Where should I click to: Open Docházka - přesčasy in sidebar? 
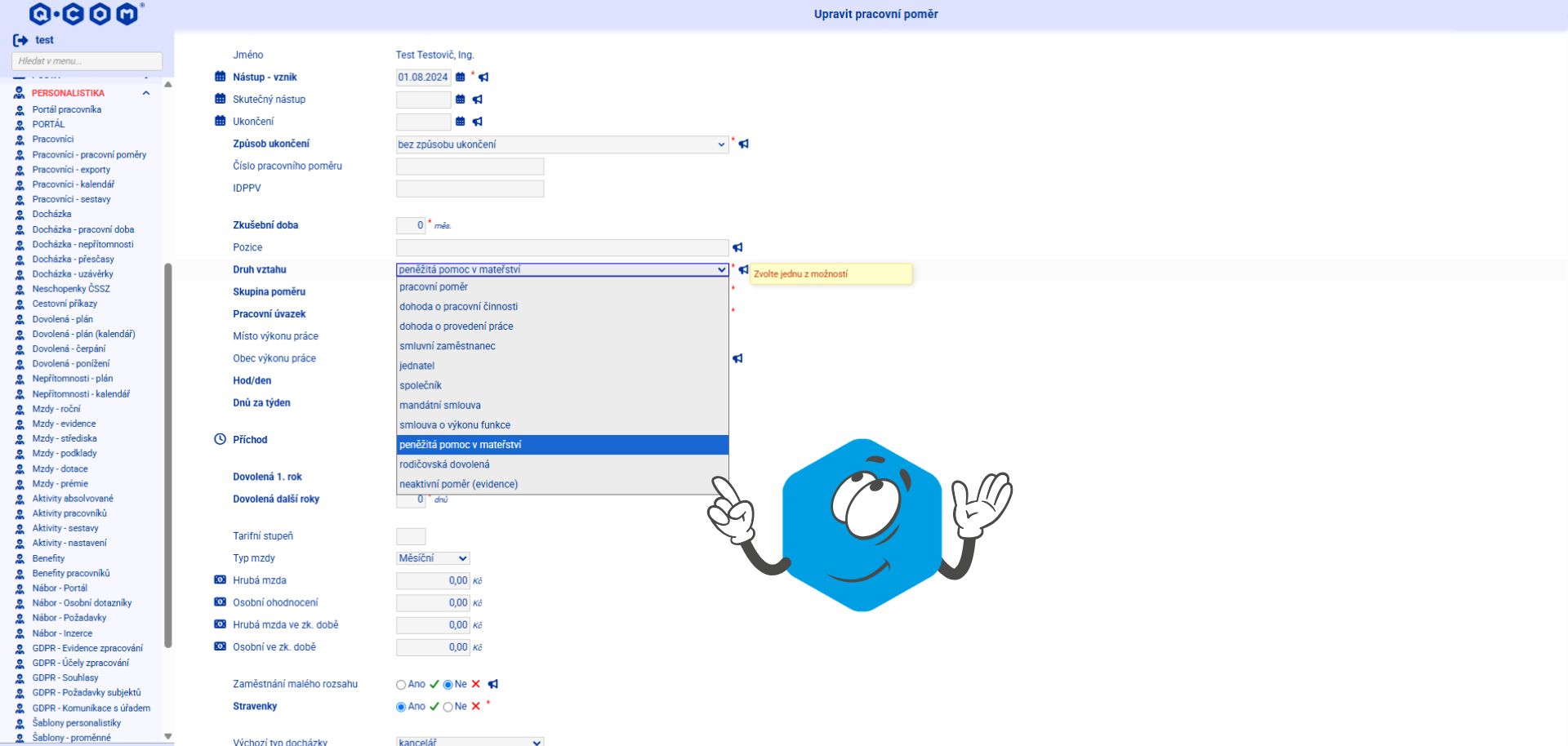point(73,260)
